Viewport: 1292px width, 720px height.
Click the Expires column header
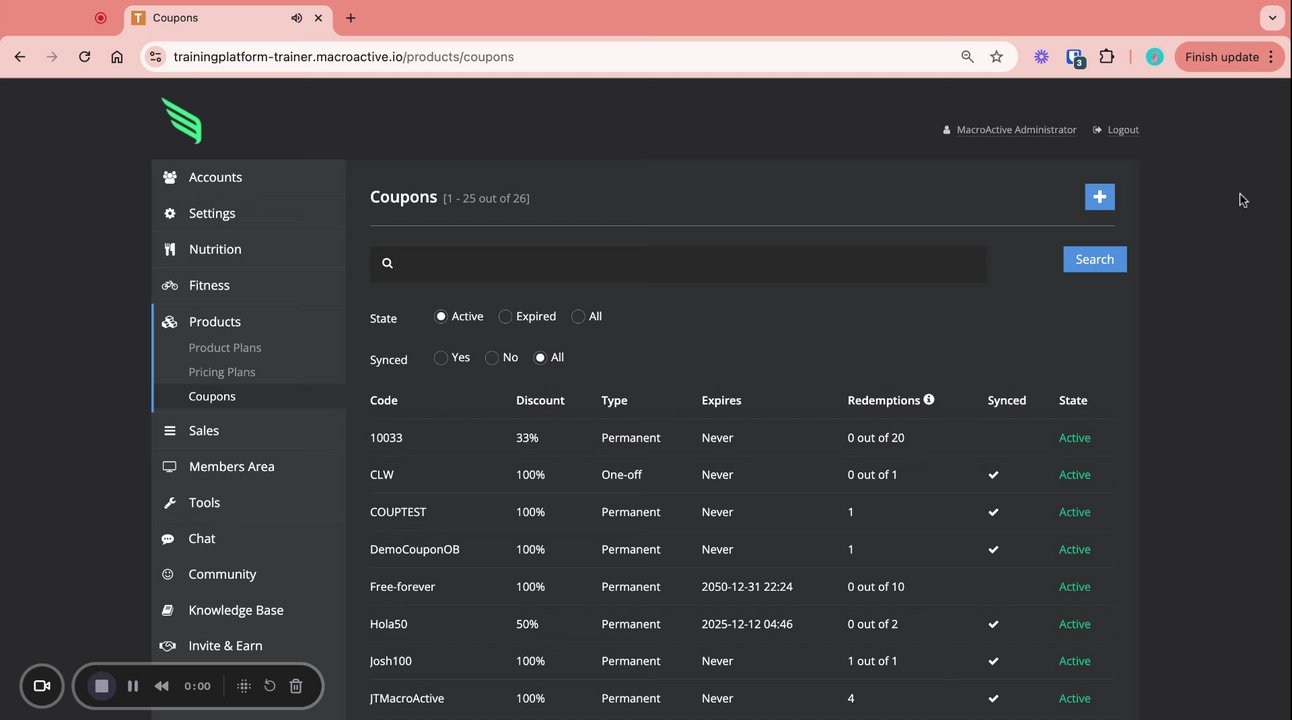[x=722, y=400]
